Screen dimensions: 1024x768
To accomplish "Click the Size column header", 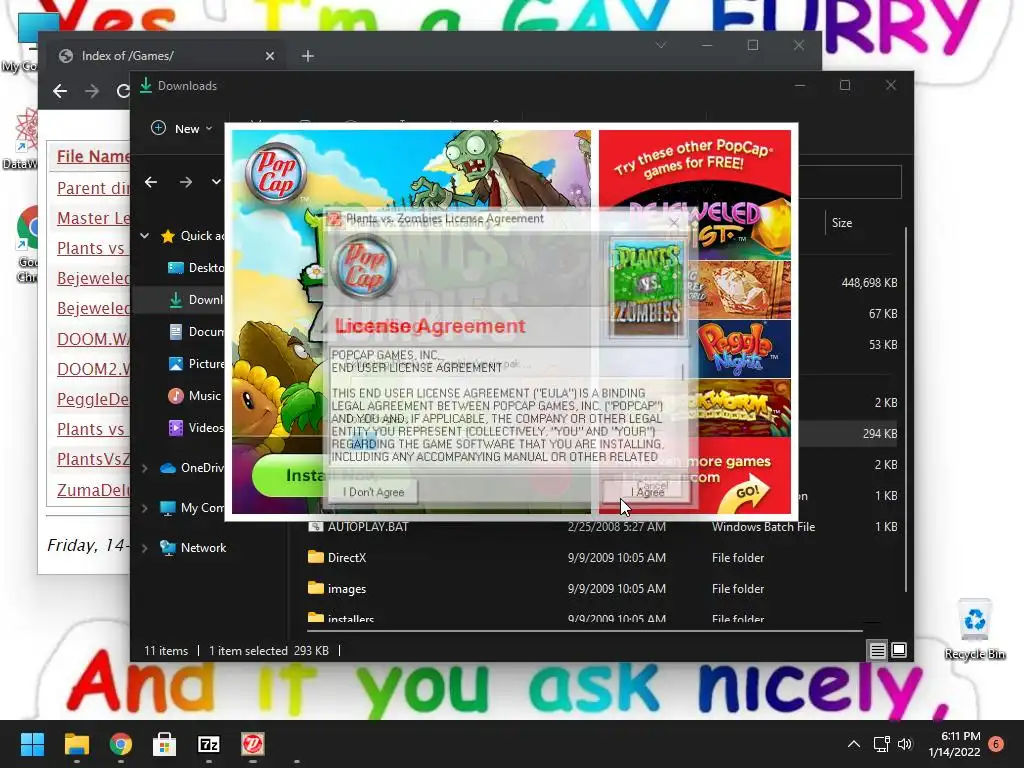I will pyautogui.click(x=842, y=223).
